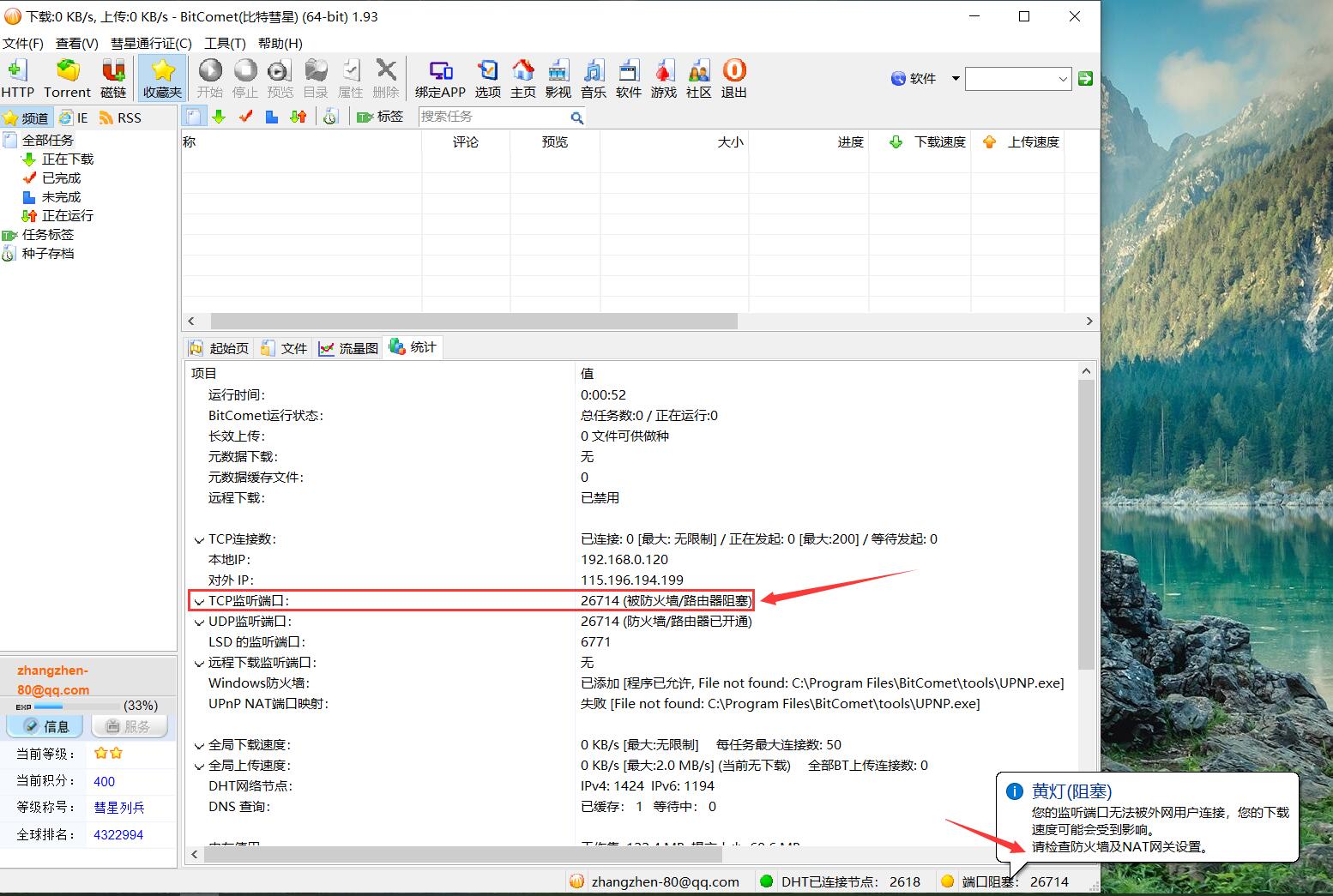
Task: Add a new HTTP download task
Action: pos(17,79)
